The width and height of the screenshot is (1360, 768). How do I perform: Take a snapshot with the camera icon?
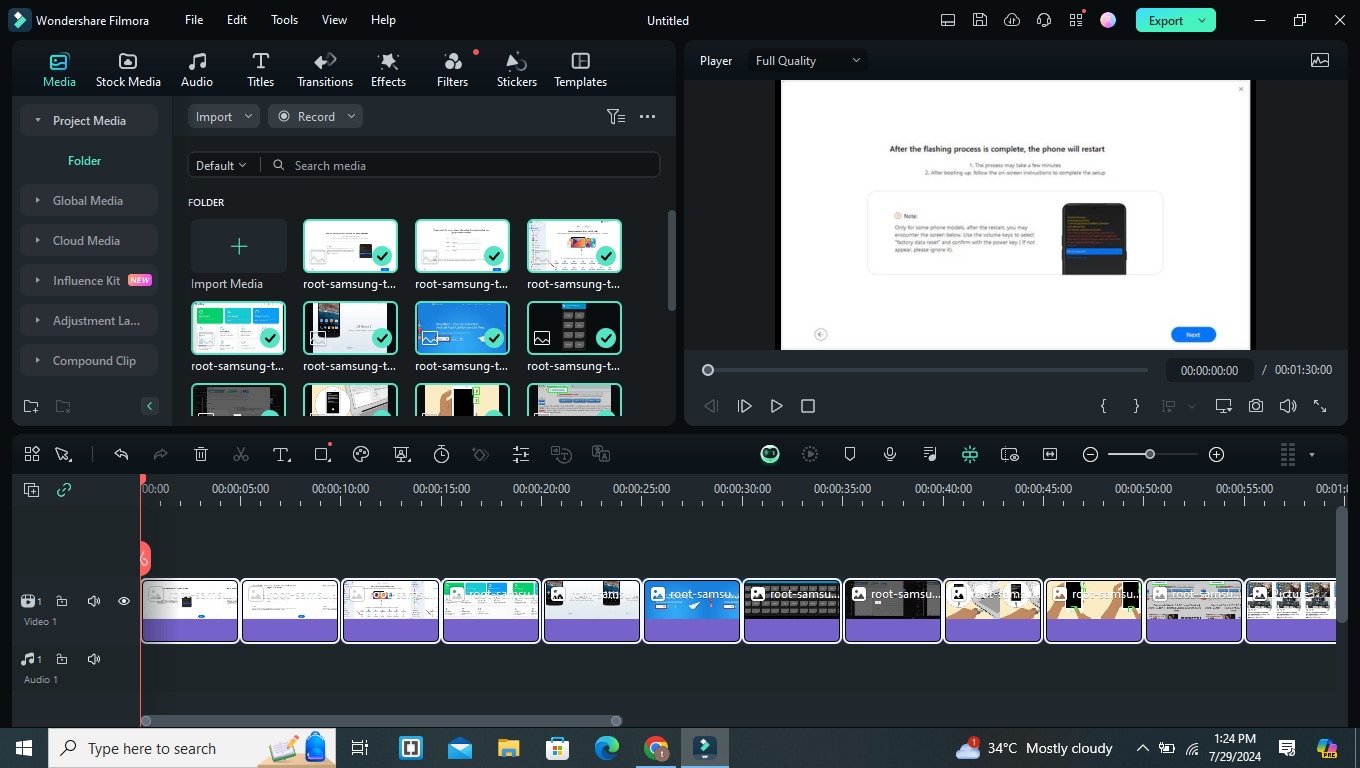point(1256,406)
